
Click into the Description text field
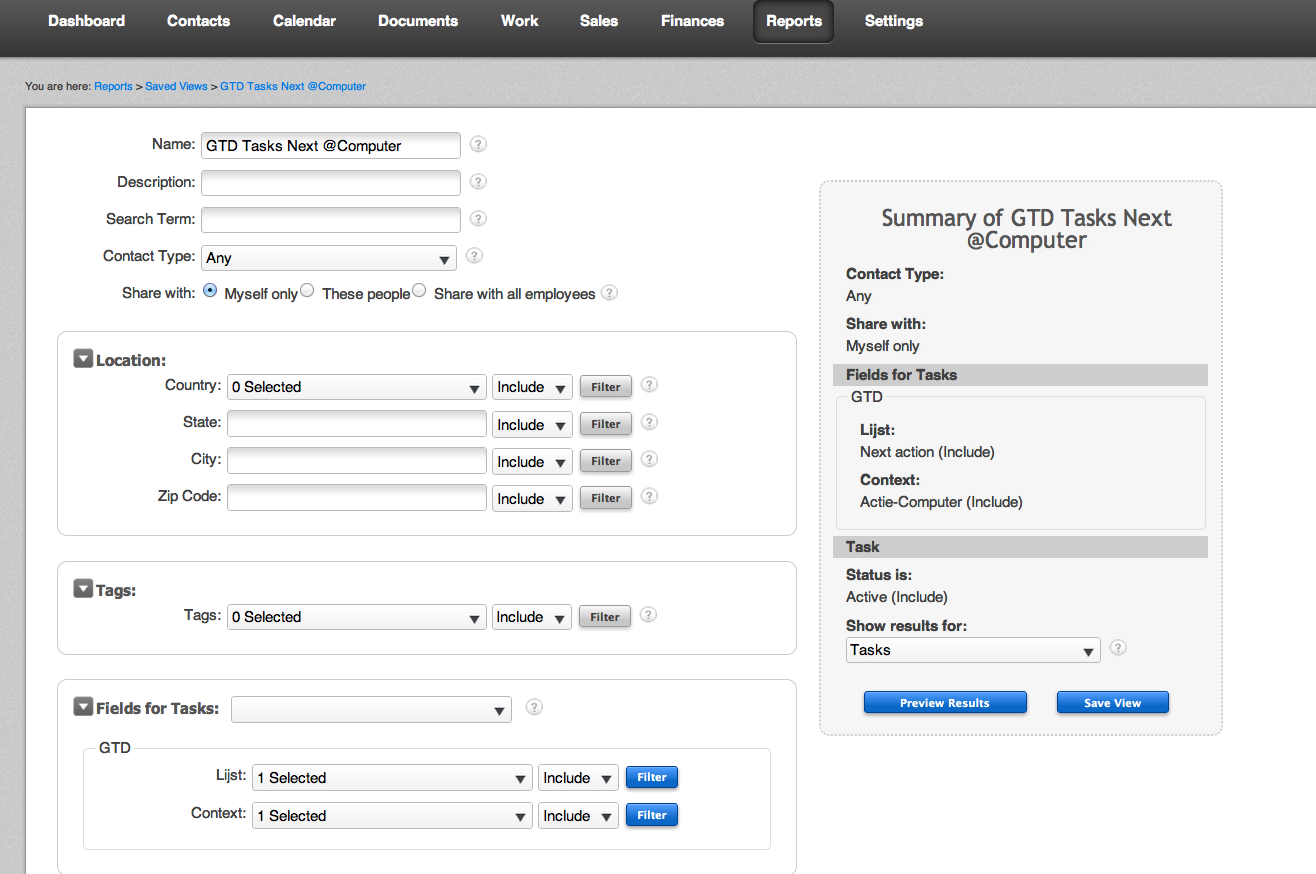330,183
